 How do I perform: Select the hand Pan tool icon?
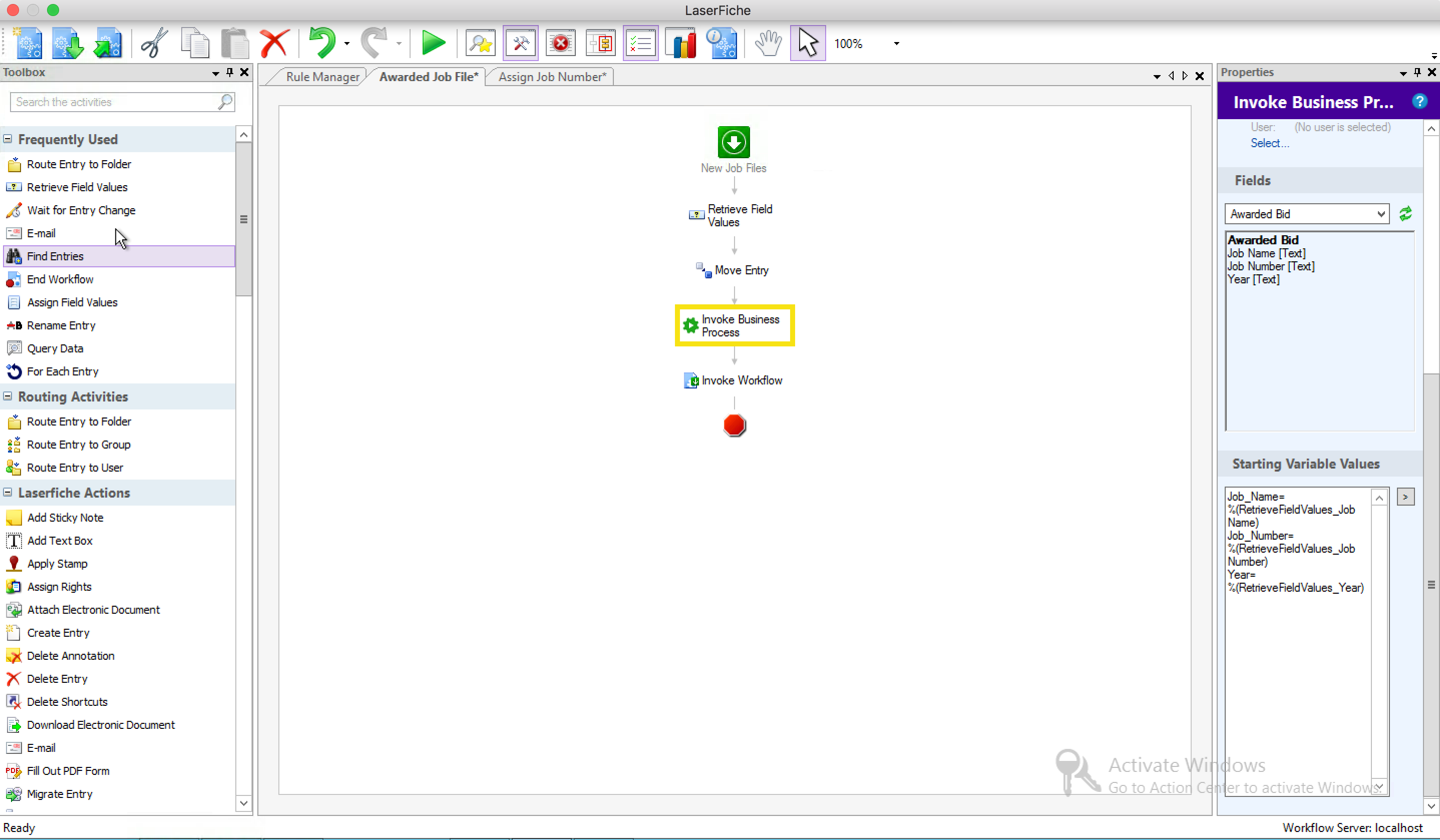pyautogui.click(x=768, y=44)
